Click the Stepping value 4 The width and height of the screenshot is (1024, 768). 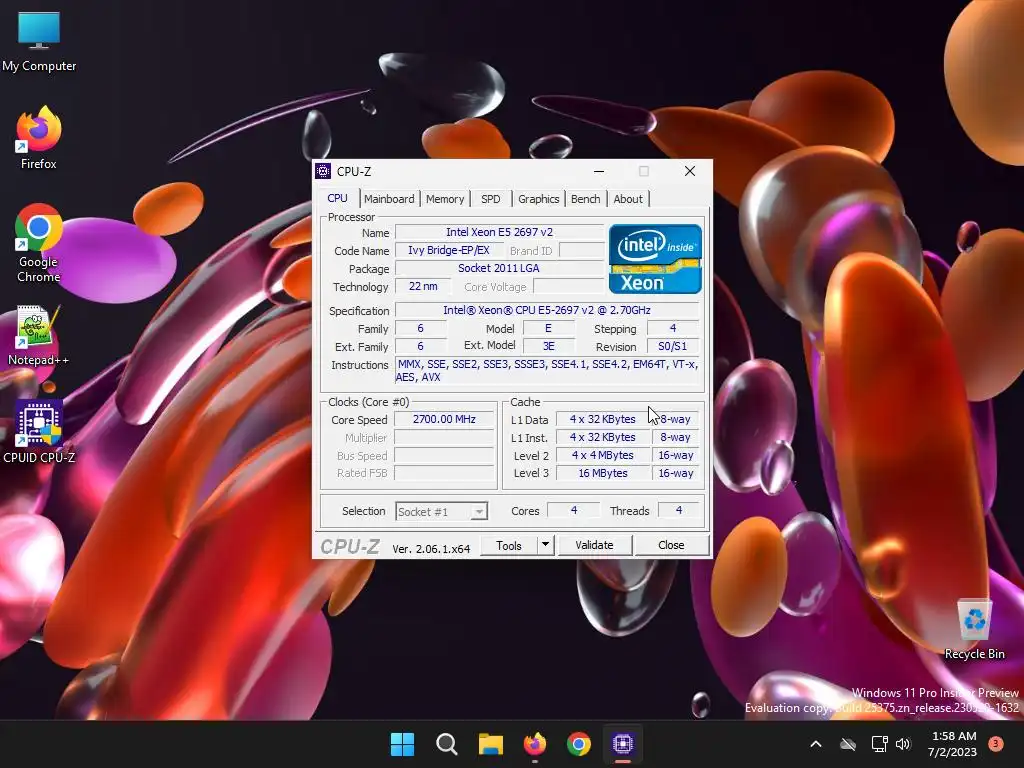[673, 328]
